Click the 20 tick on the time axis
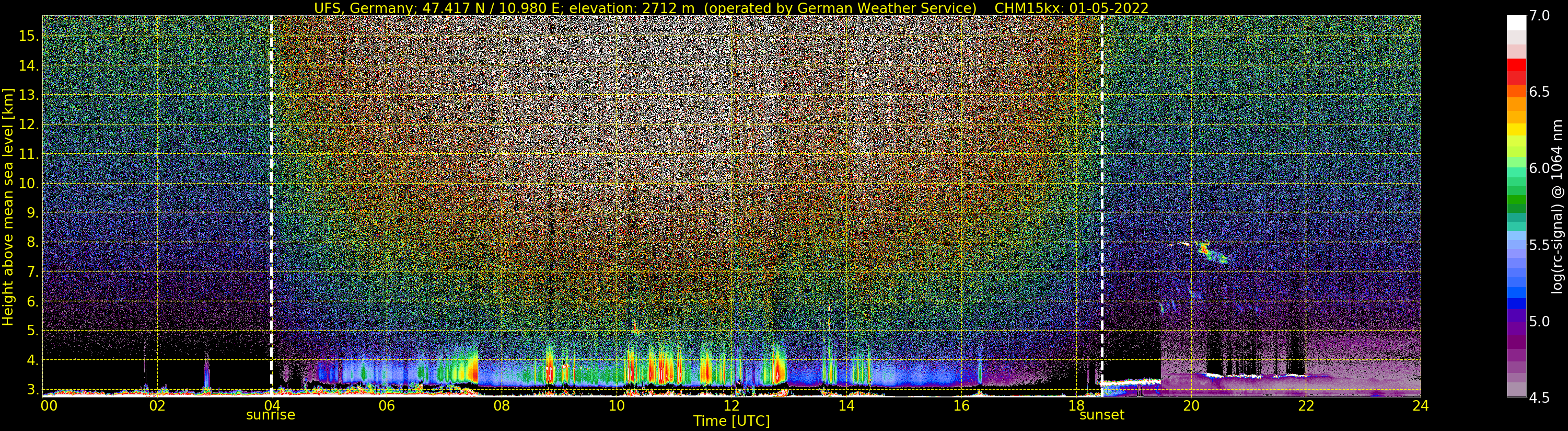1568x431 pixels. click(x=1191, y=405)
